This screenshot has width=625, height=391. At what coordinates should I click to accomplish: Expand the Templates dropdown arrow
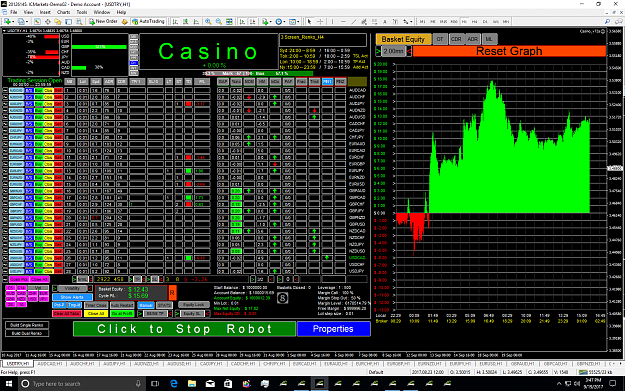298,21
